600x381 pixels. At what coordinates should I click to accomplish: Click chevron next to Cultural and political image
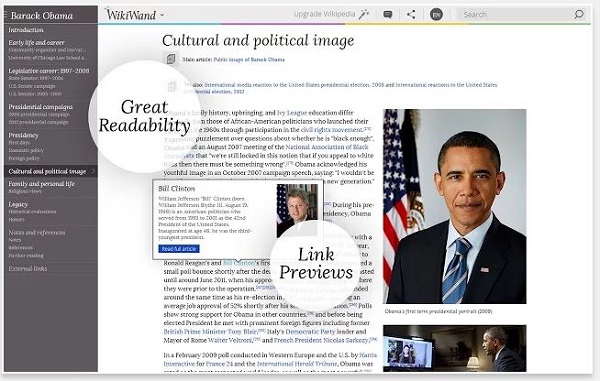[93, 171]
